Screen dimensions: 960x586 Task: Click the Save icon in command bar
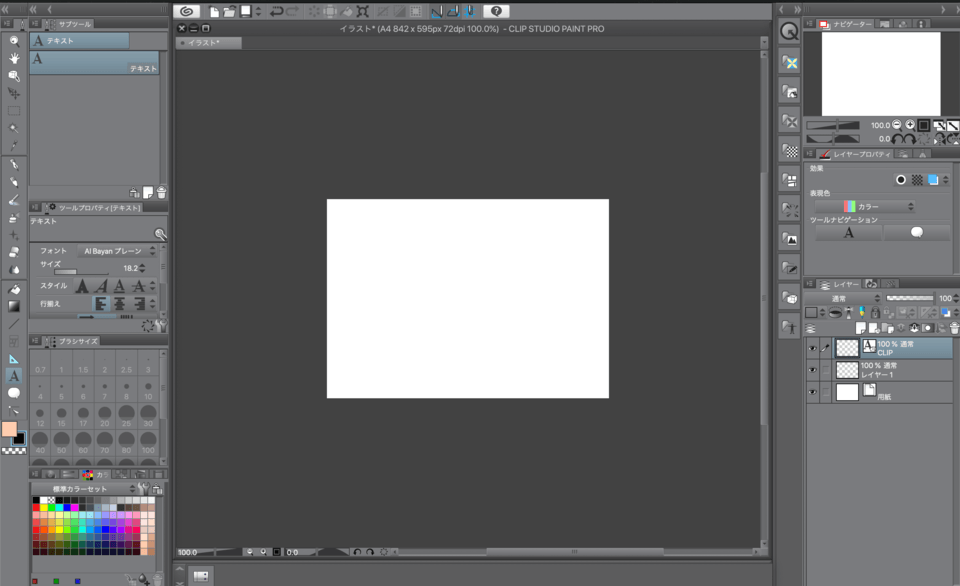point(245,11)
